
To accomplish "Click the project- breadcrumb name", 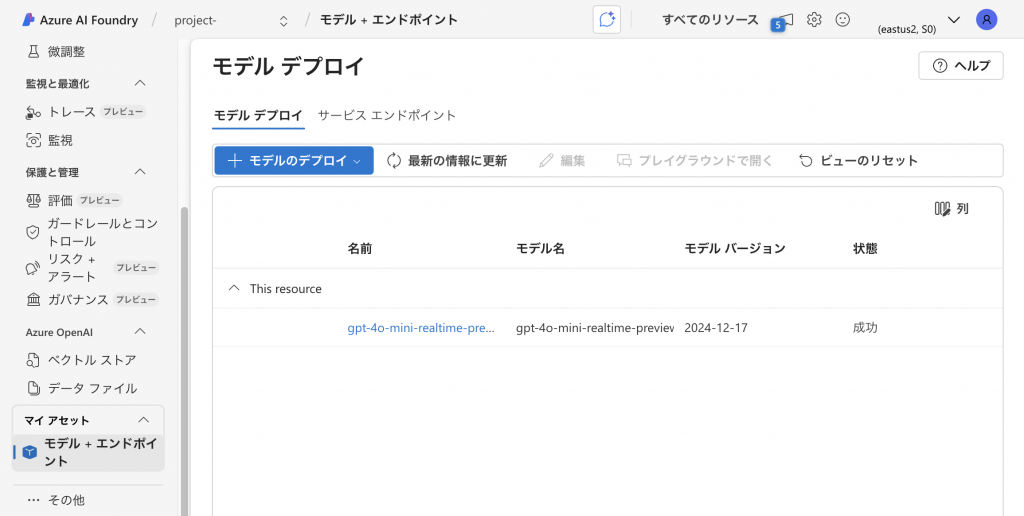I will coord(195,20).
